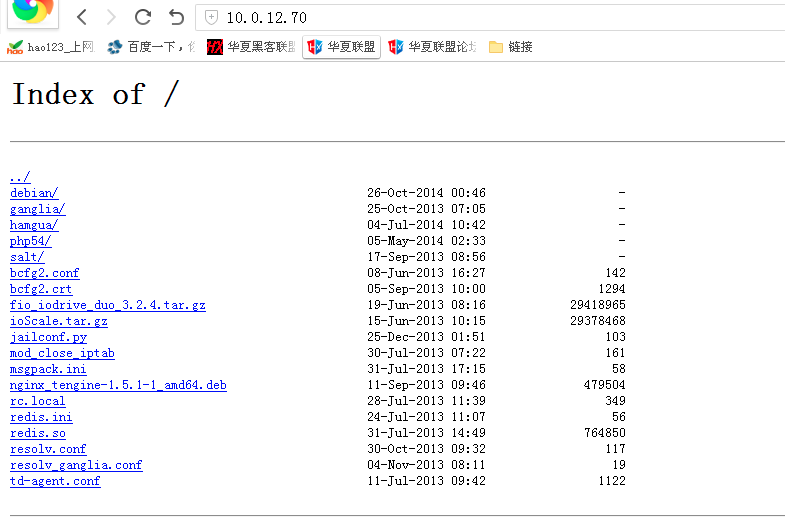
Task: Open td-agent.conf file
Action: coord(55,481)
